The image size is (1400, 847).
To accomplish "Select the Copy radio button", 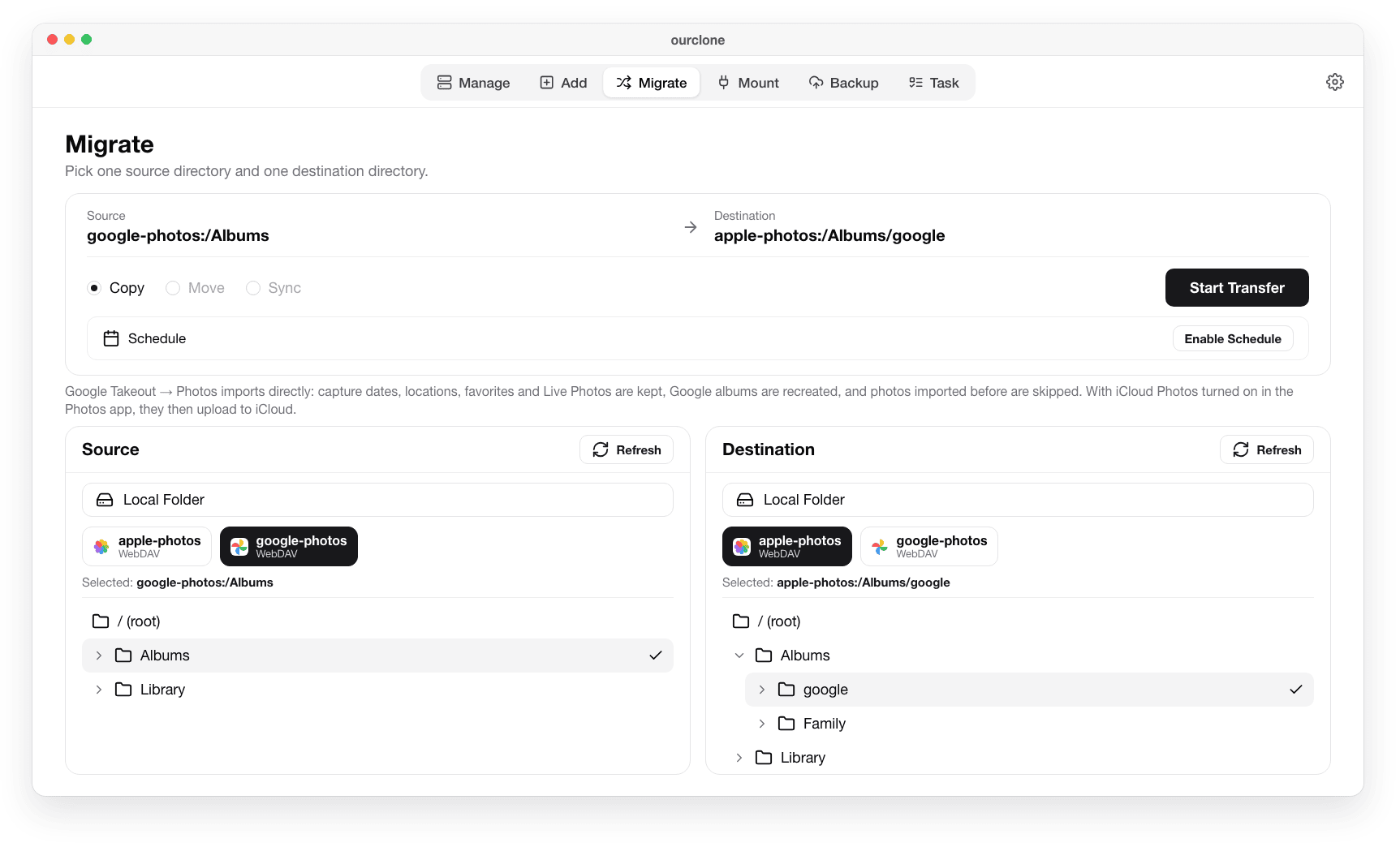I will pos(94,288).
